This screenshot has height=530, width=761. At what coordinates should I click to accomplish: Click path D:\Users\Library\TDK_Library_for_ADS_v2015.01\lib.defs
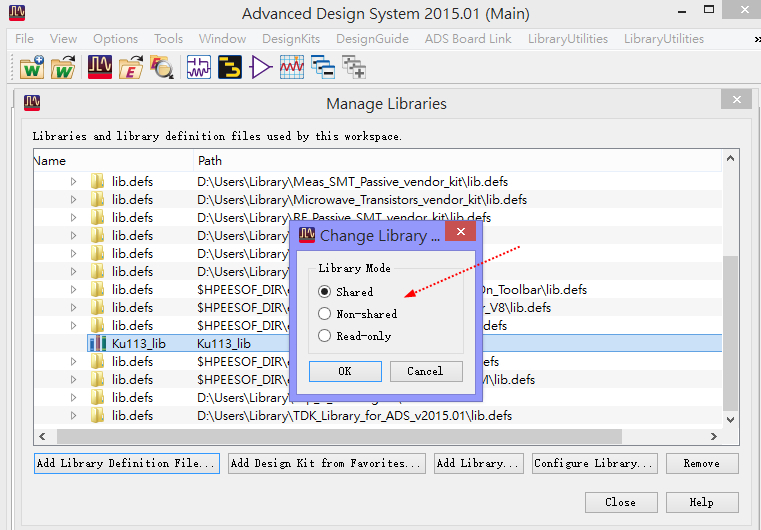(354, 415)
